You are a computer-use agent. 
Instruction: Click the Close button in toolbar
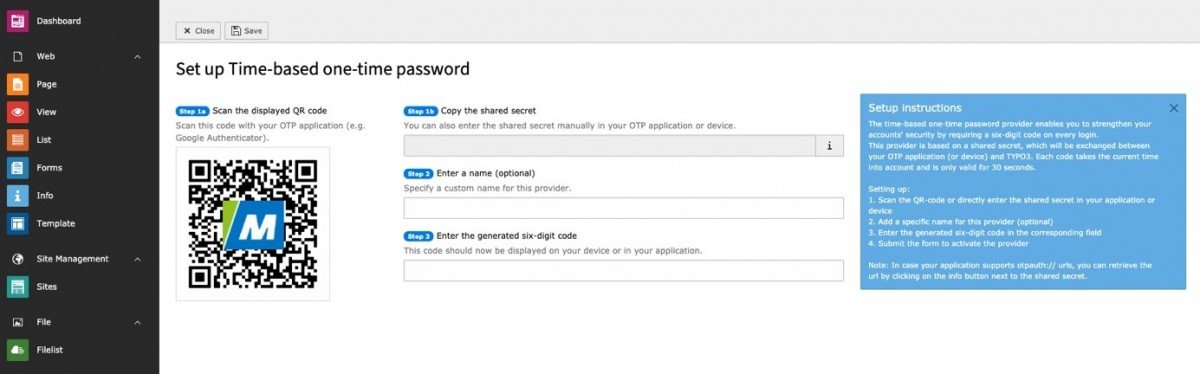pyautogui.click(x=198, y=31)
